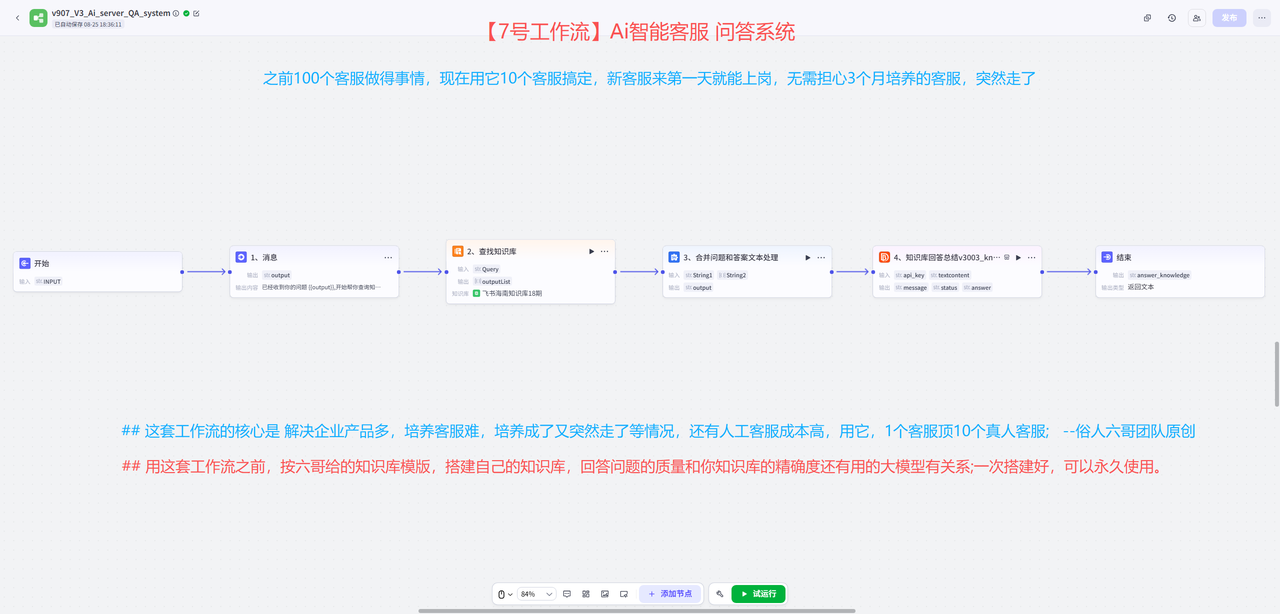Screen dimensions: 1280x614
Task: Select the 结束 end node icon
Action: (x=1107, y=257)
